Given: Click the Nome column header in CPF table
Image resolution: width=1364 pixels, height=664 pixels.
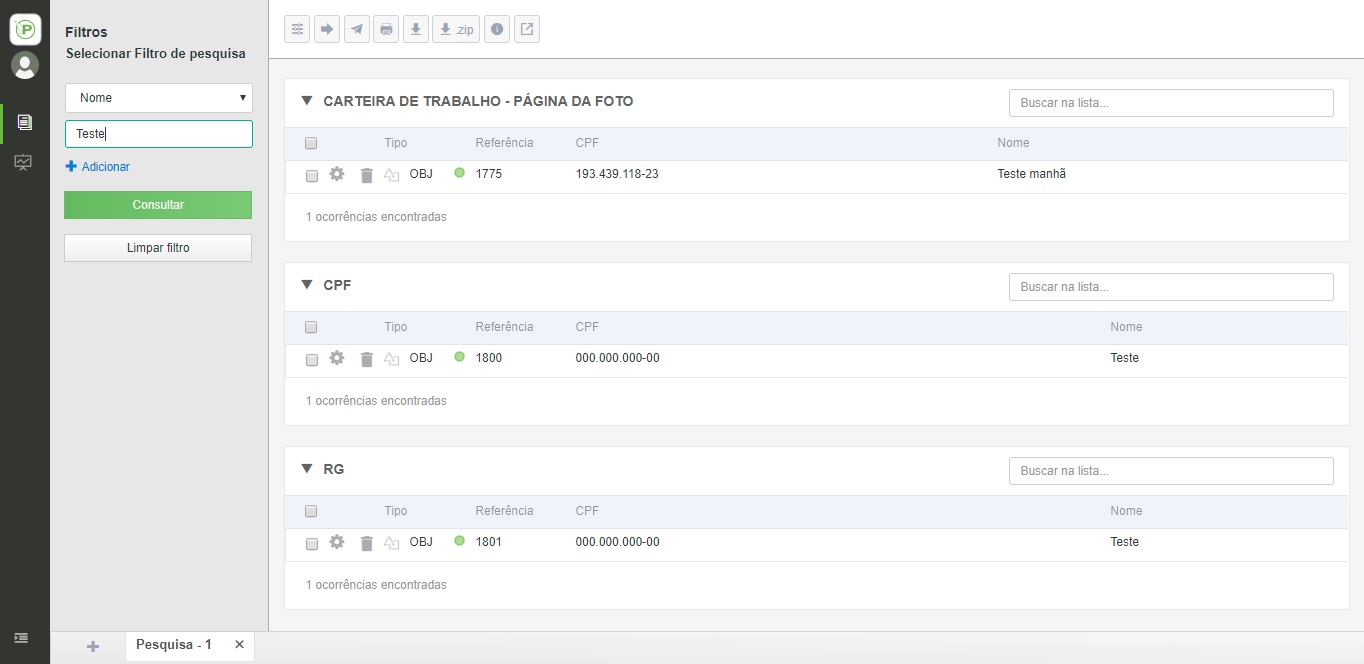Looking at the screenshot, I should (x=1126, y=327).
